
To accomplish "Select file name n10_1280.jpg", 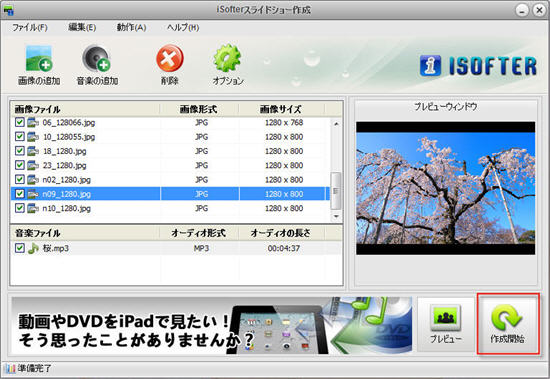I will tap(67, 208).
